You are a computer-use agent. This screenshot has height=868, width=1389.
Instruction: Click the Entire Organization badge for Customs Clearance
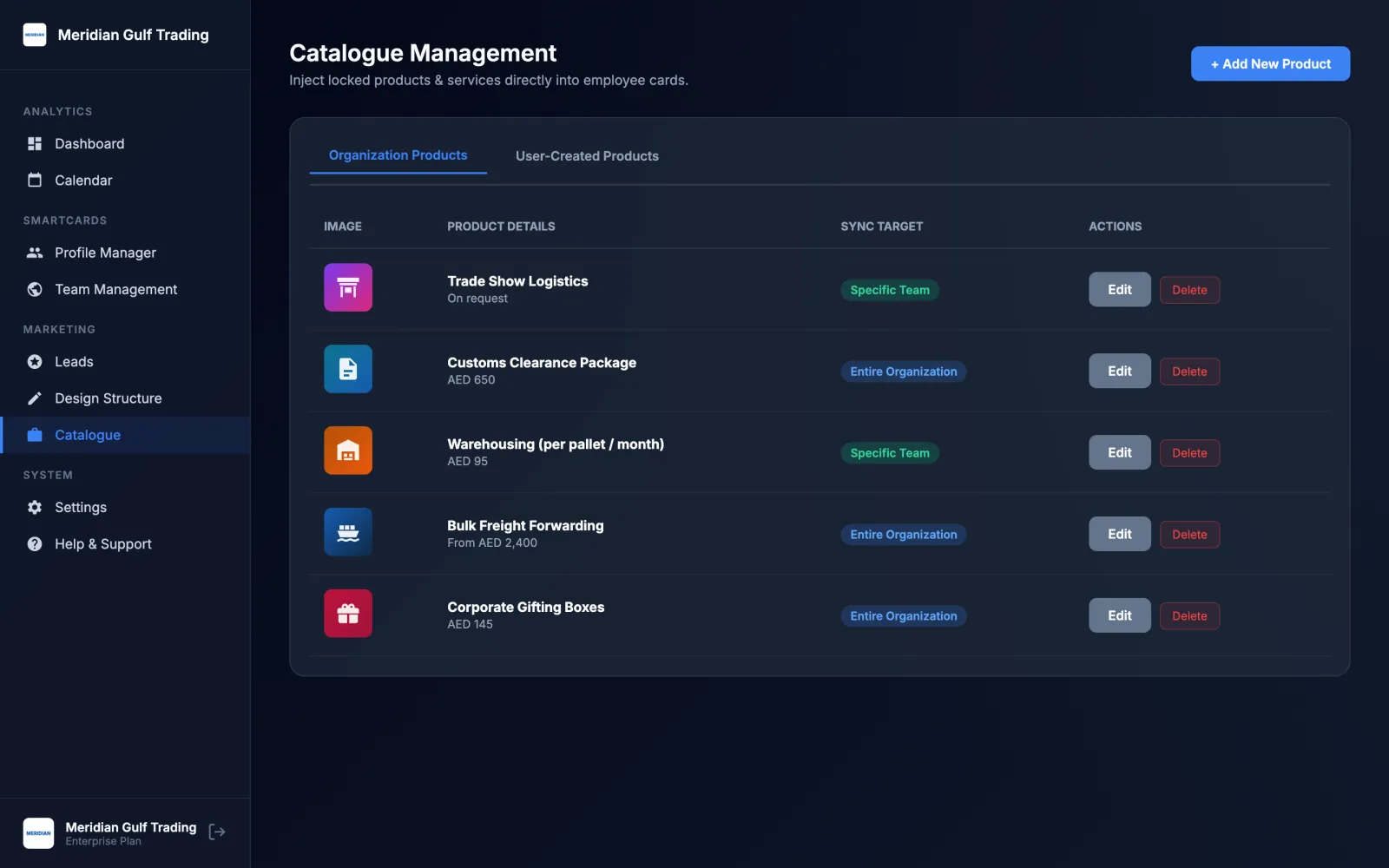904,372
